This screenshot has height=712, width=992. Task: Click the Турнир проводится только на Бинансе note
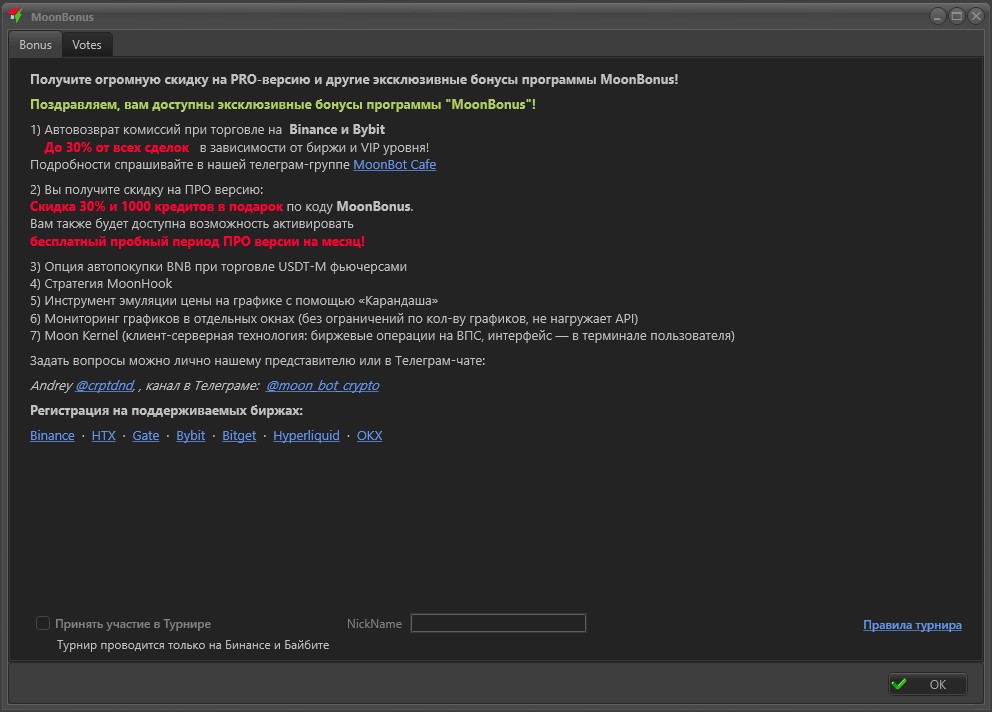(x=193, y=645)
